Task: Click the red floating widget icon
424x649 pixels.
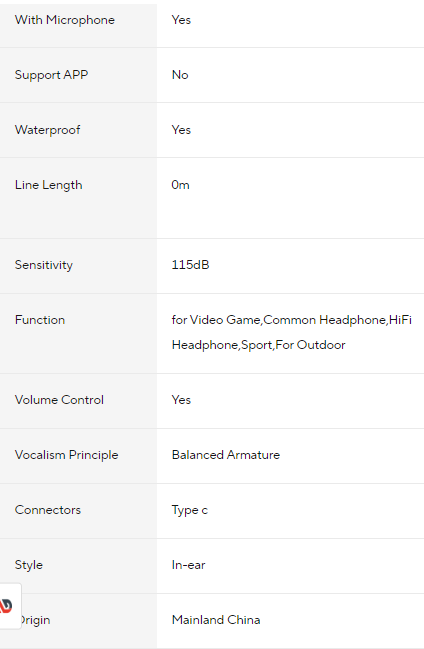Action: (x=6, y=606)
